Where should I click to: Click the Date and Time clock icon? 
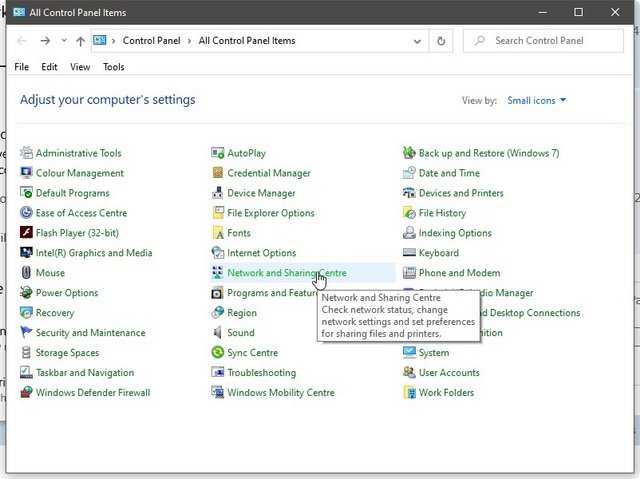coord(409,173)
